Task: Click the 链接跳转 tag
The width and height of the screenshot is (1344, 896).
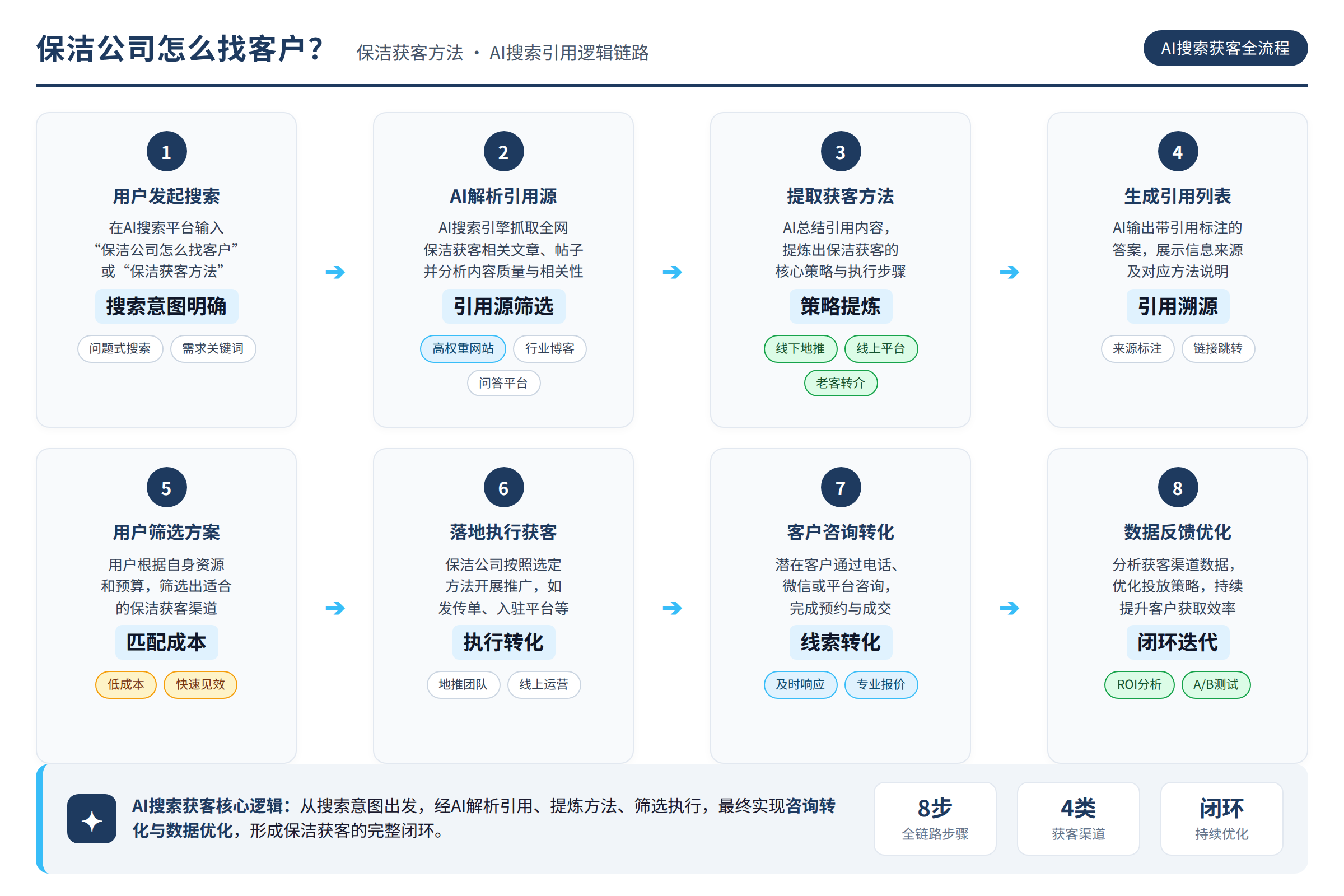Action: [1219, 348]
